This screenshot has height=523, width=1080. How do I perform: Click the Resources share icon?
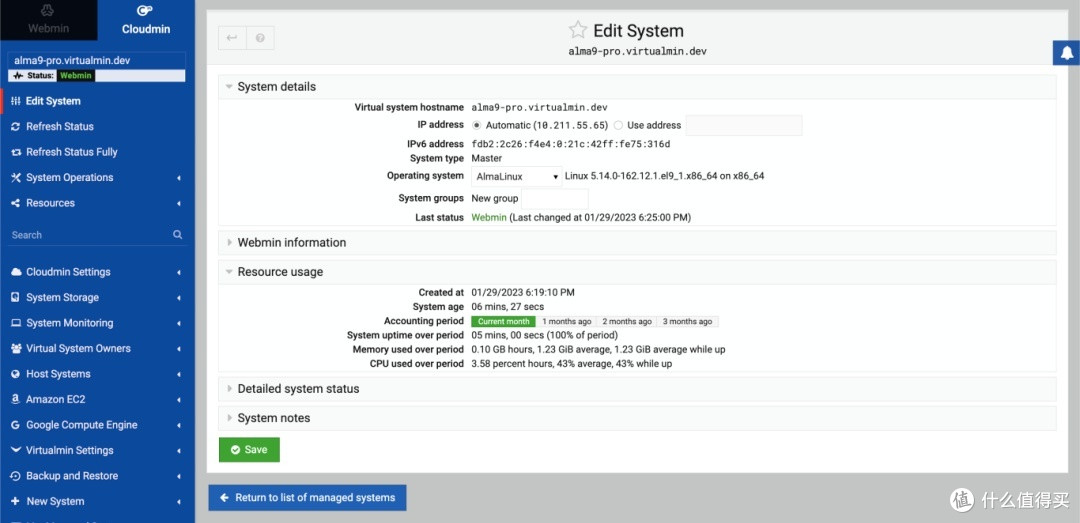point(16,203)
